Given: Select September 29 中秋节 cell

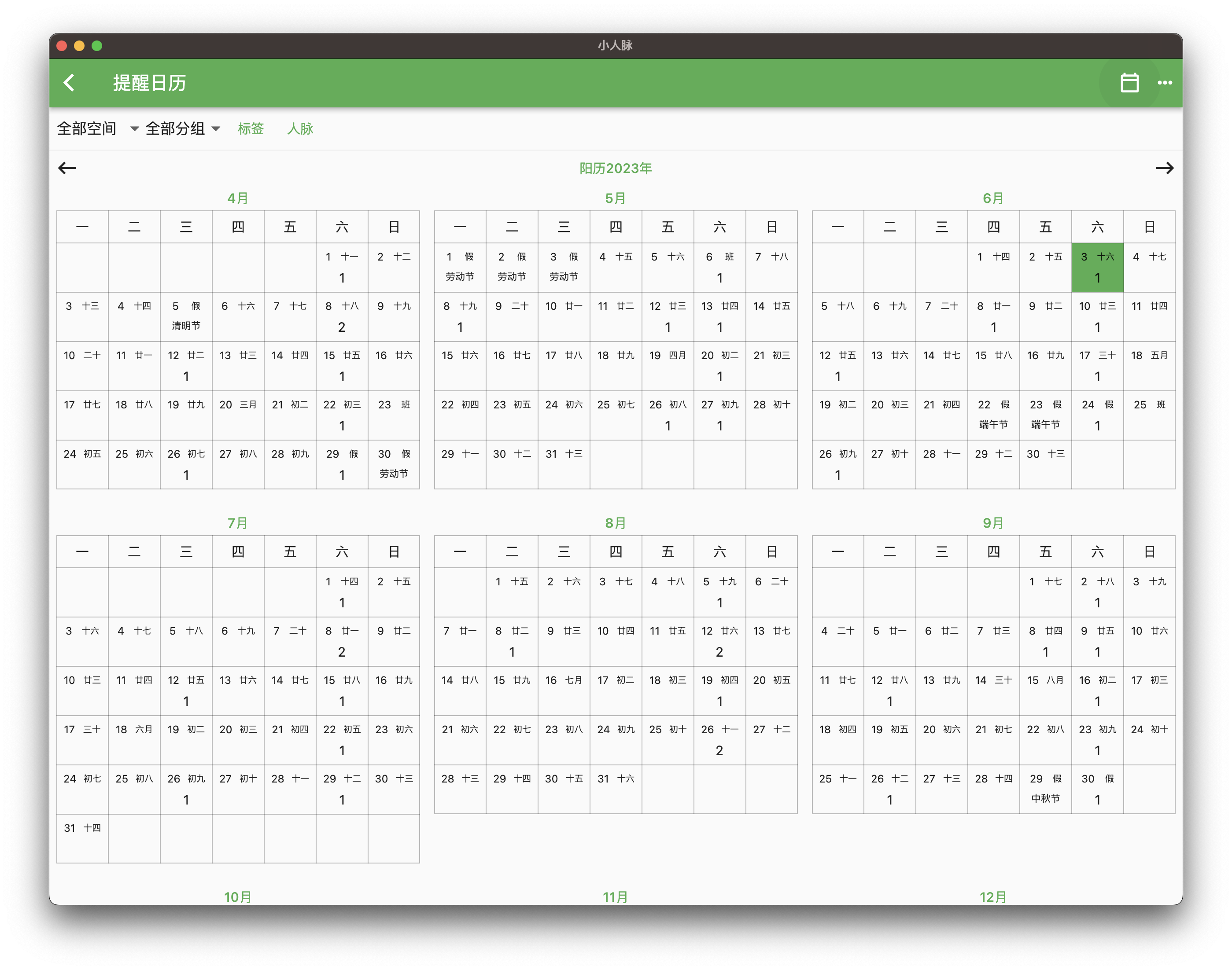Looking at the screenshot, I should pos(1045,790).
